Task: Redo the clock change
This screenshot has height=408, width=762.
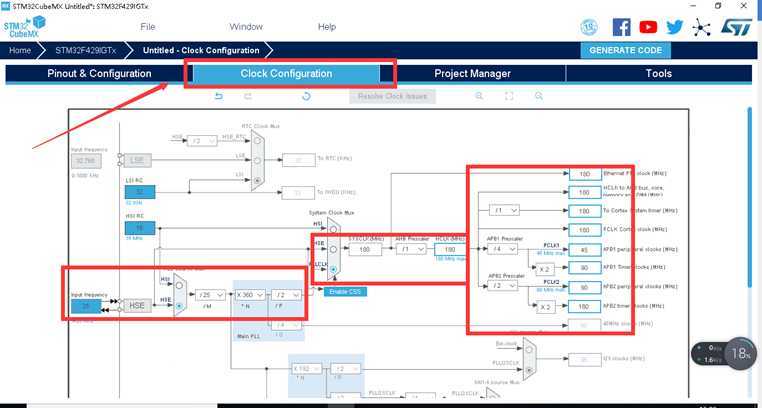Action: (x=248, y=96)
